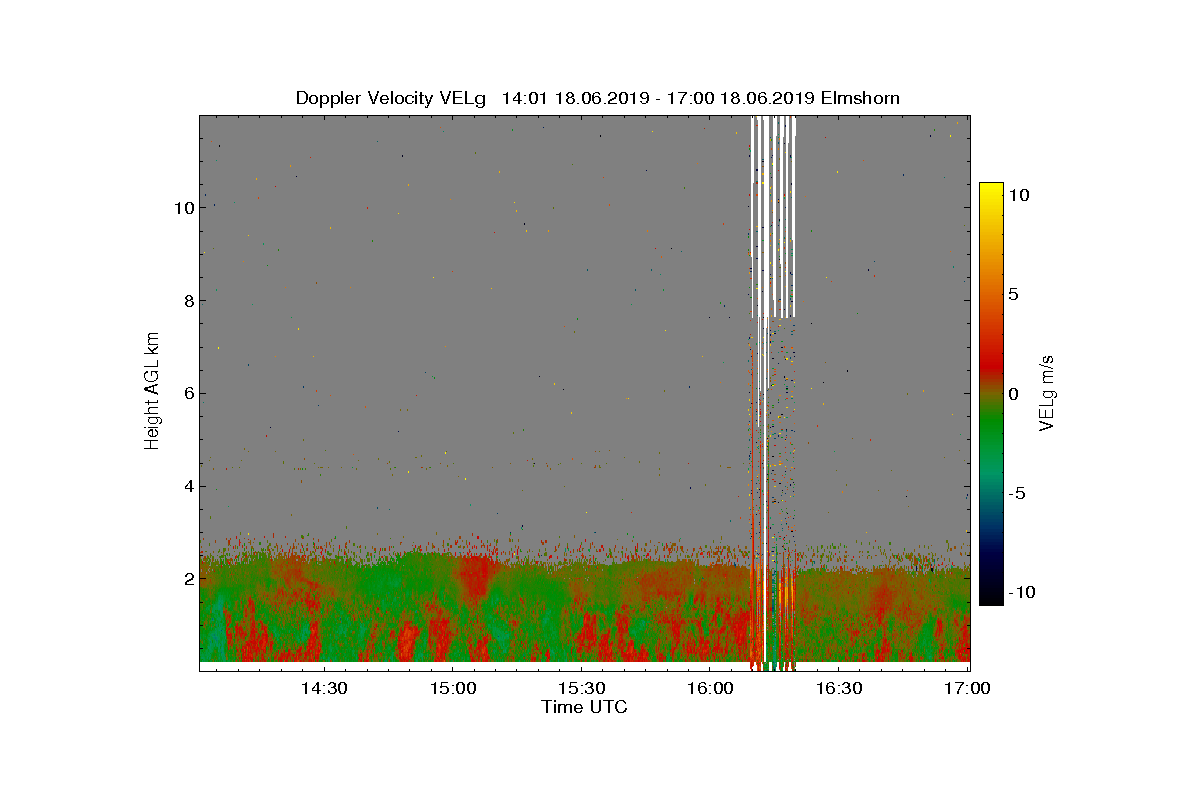
Task: Select the 16:00 time tick label
Action: point(710,689)
